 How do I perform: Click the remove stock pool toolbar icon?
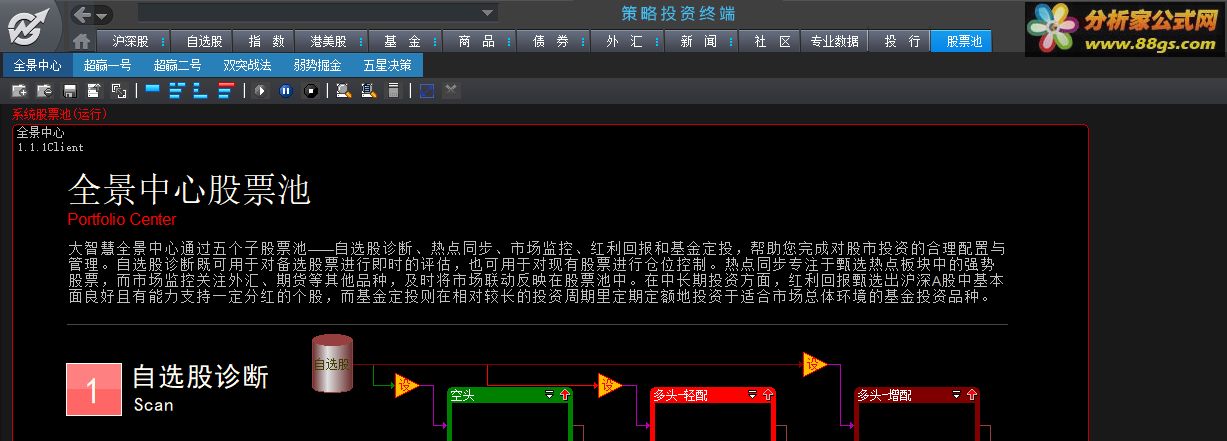pyautogui.click(x=44, y=90)
